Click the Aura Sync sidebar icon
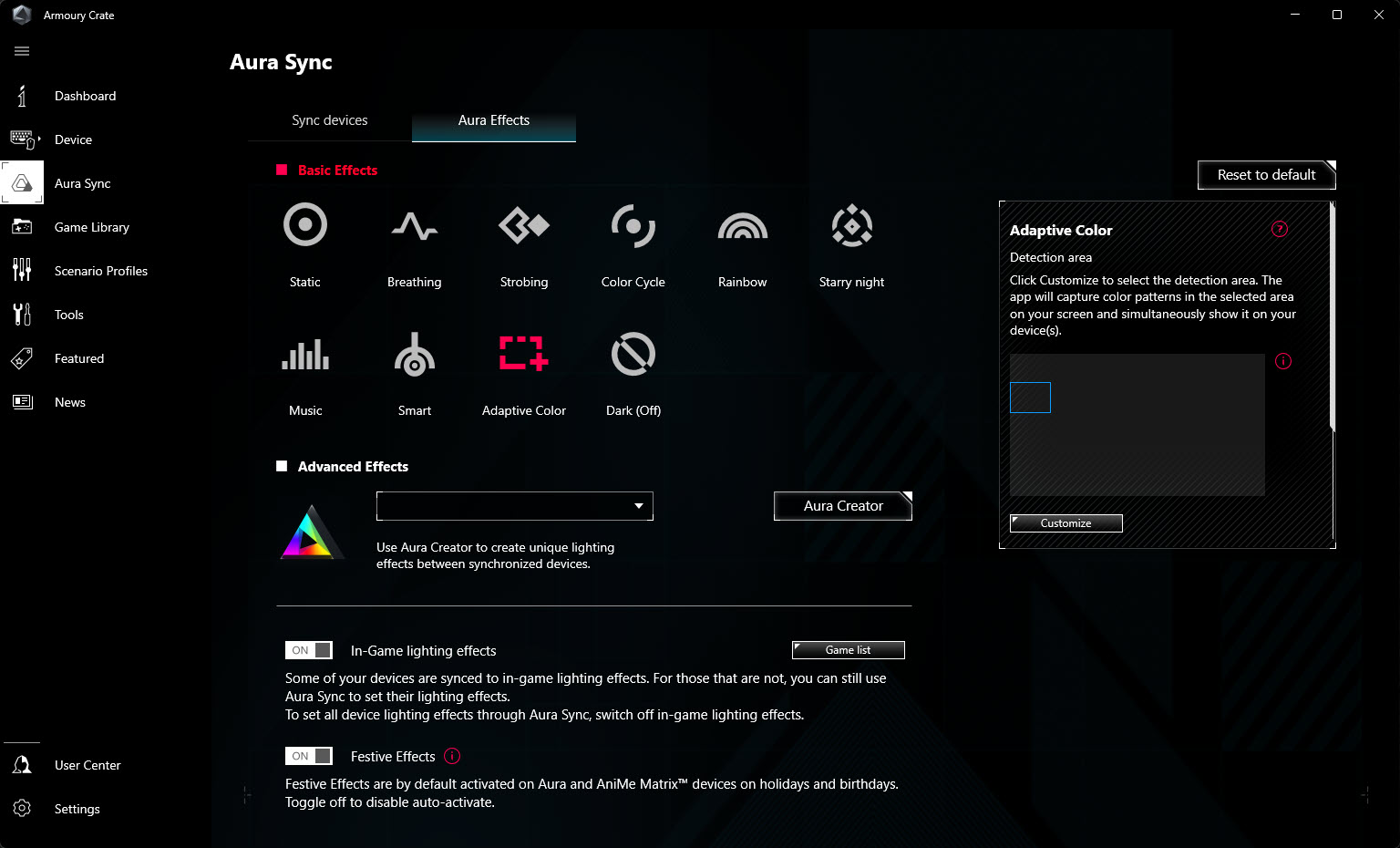Image resolution: width=1400 pixels, height=848 pixels. [x=22, y=183]
